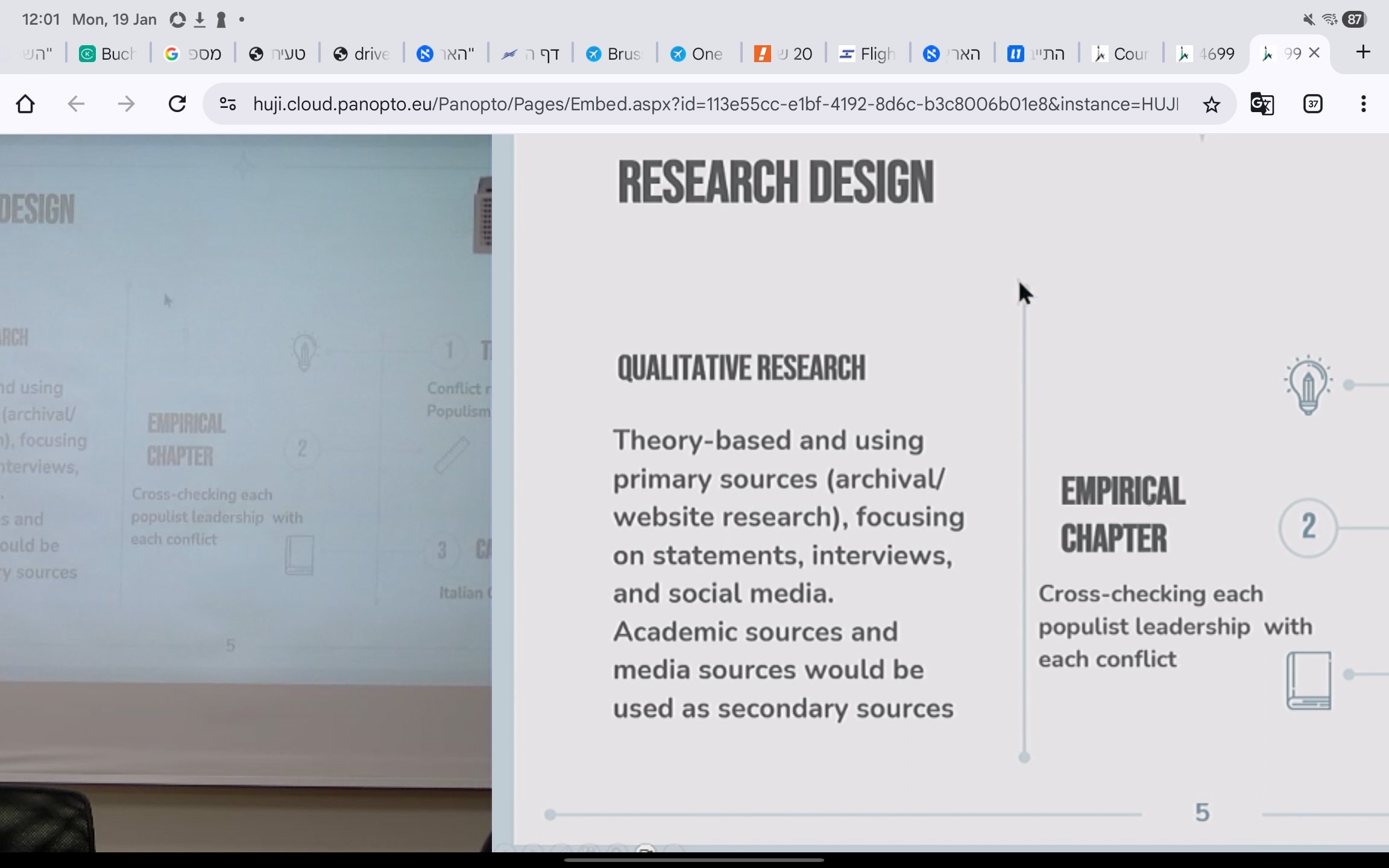Switch to the drive tab

pyautogui.click(x=362, y=54)
